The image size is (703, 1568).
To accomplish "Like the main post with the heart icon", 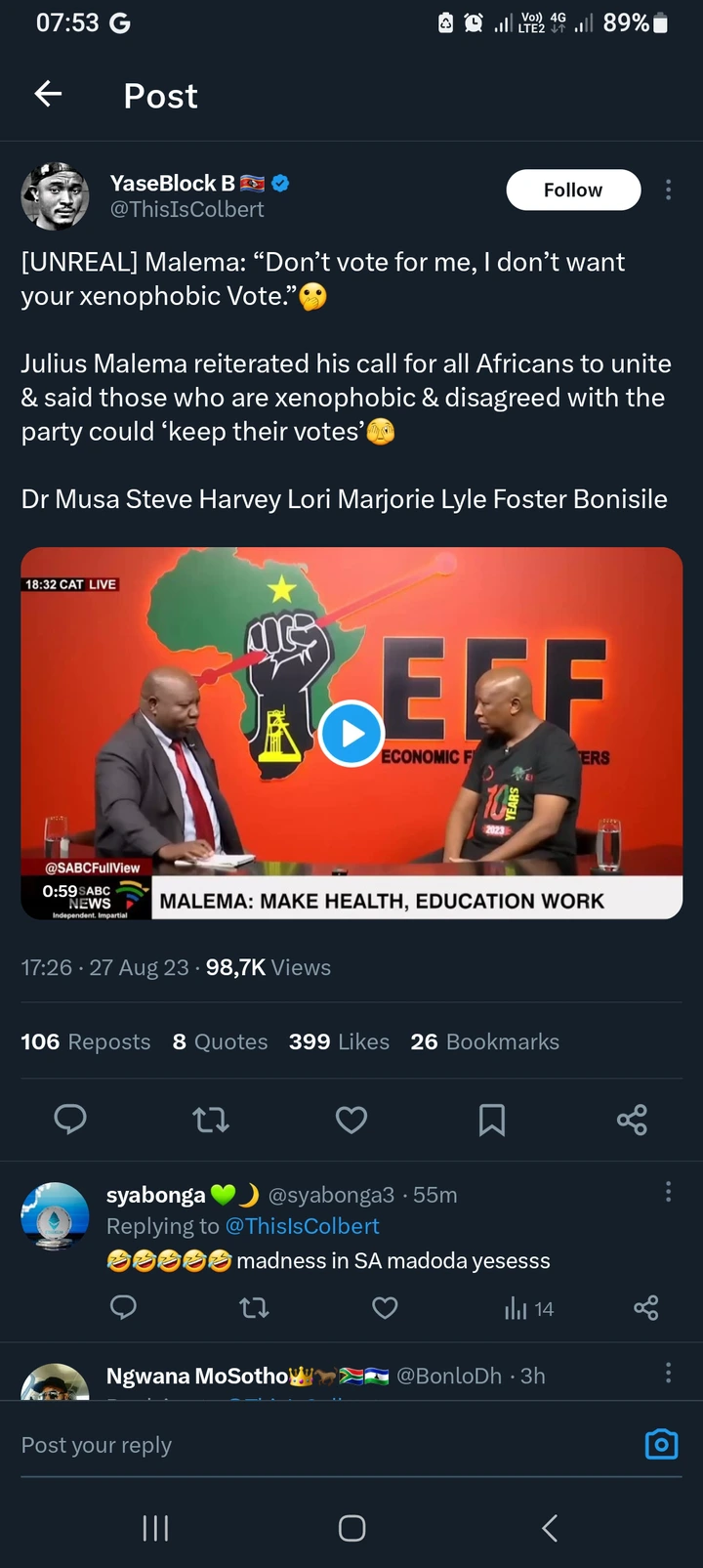I will pyautogui.click(x=351, y=1120).
